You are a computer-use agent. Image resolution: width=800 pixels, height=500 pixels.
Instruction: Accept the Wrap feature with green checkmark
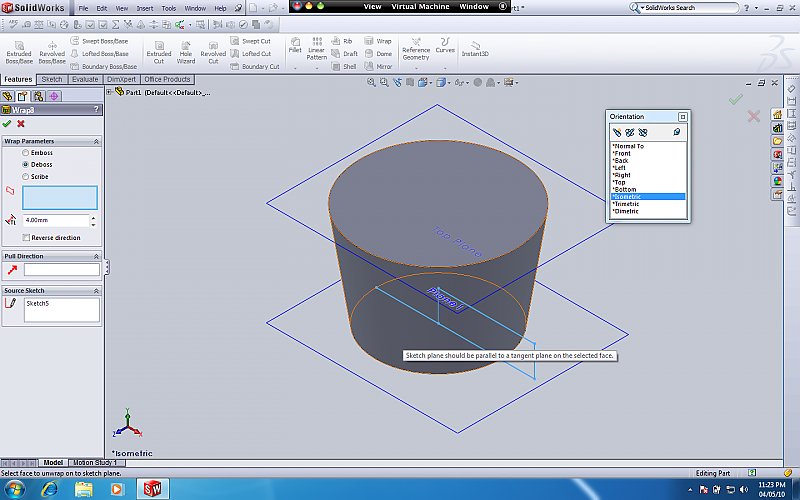[7, 124]
